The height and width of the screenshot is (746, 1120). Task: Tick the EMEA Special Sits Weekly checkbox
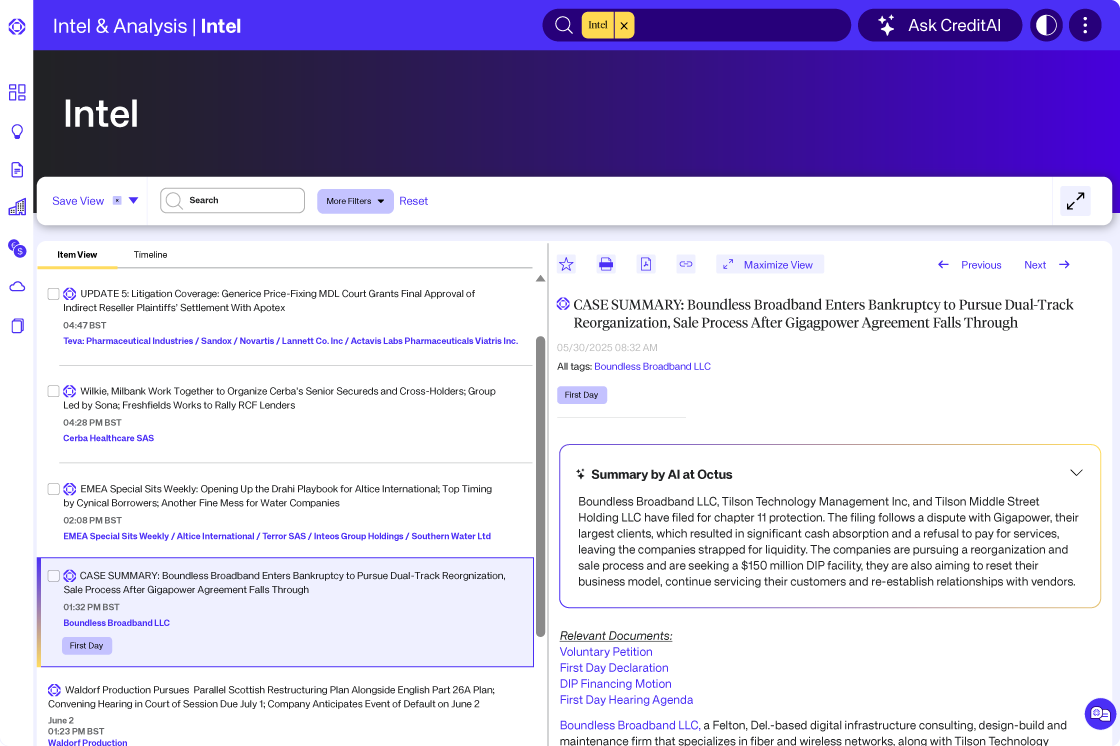54,489
